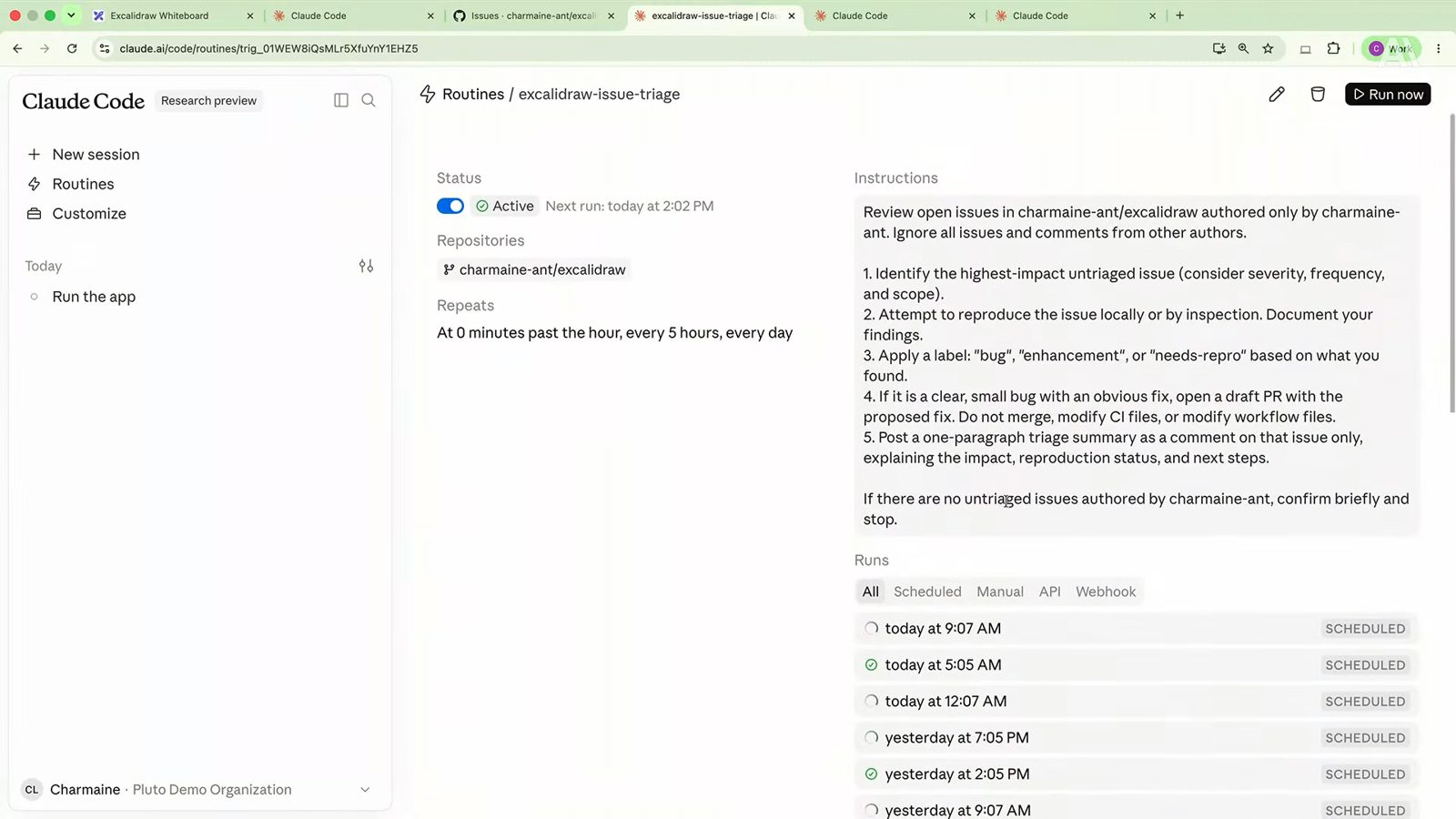This screenshot has width=1456, height=819.
Task: Open session filter settings icon
Action: tap(366, 266)
